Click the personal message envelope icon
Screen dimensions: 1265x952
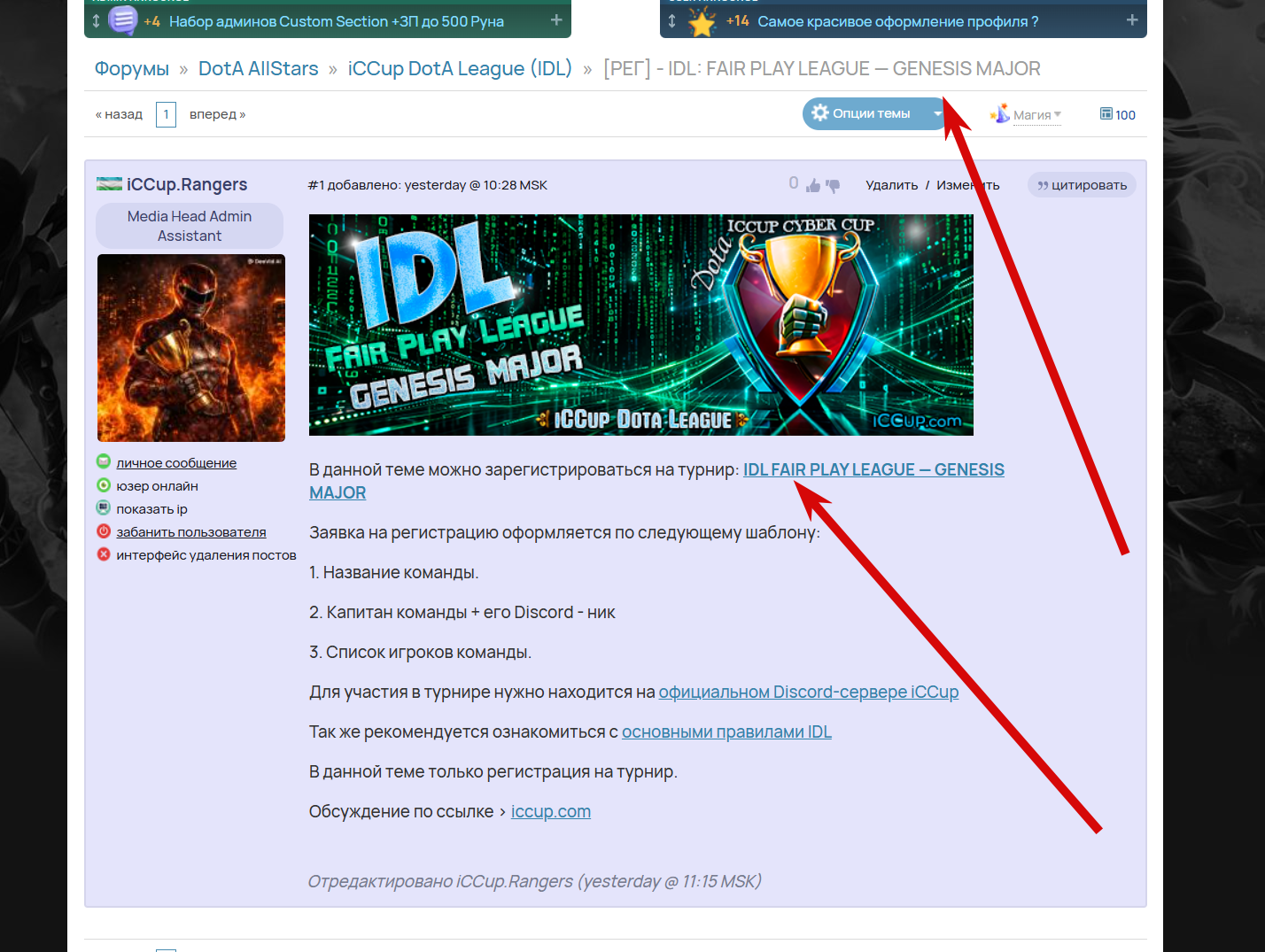click(104, 461)
